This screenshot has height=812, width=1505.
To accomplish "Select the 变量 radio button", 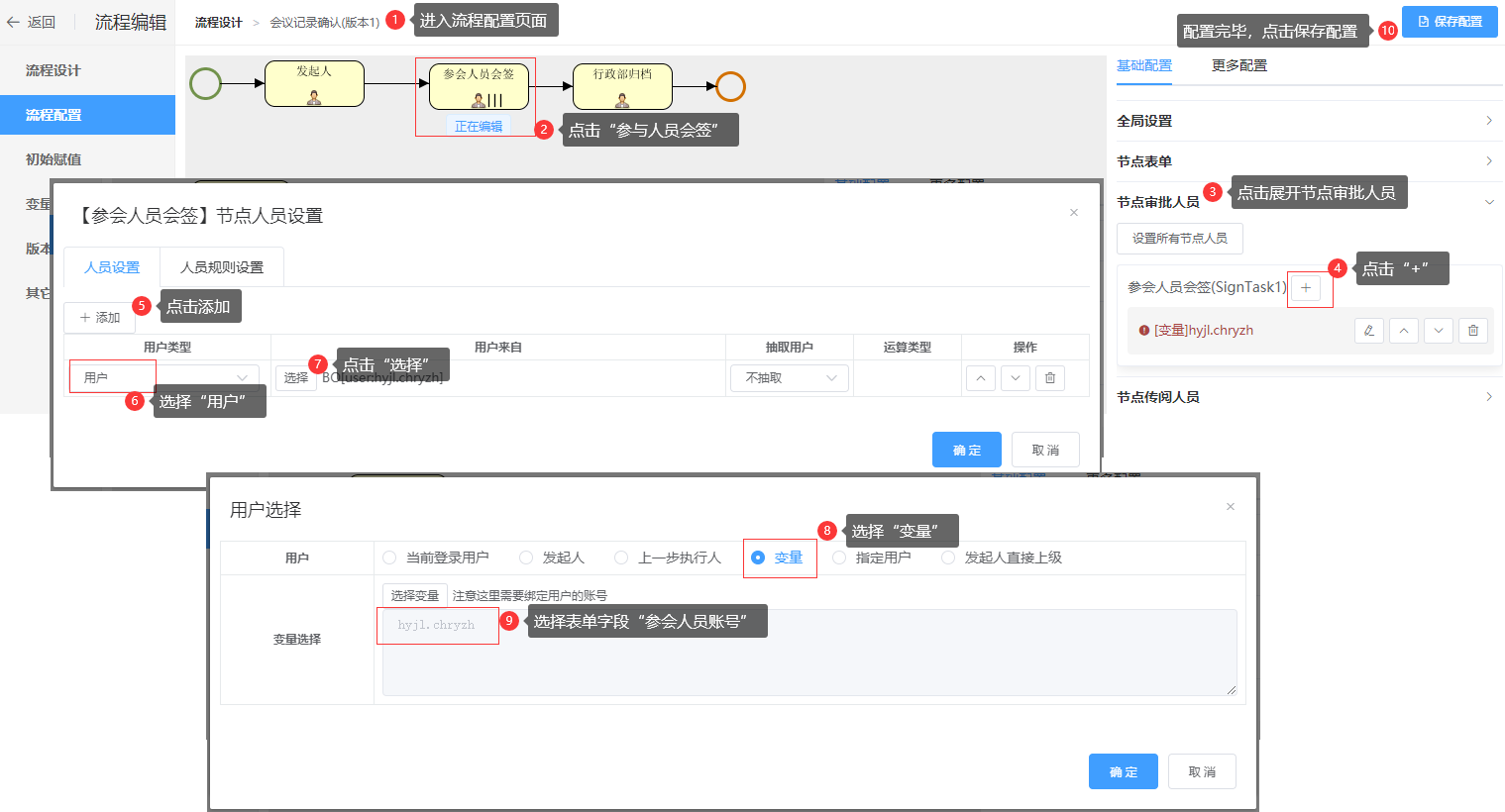I will [x=758, y=558].
